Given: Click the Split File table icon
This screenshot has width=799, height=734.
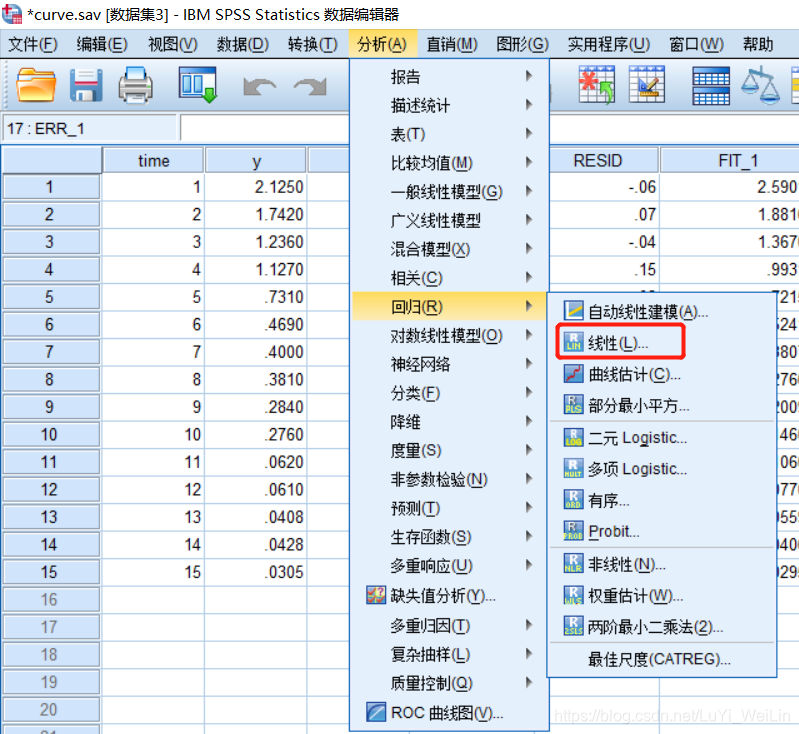Looking at the screenshot, I should click(710, 86).
